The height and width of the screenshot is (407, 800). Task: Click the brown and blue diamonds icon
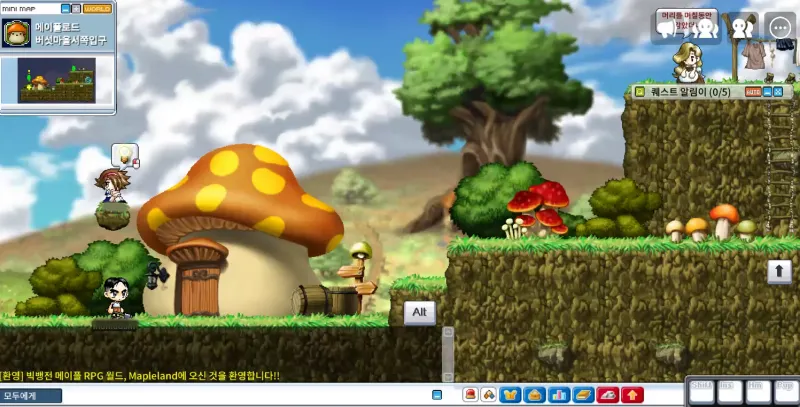(489, 395)
